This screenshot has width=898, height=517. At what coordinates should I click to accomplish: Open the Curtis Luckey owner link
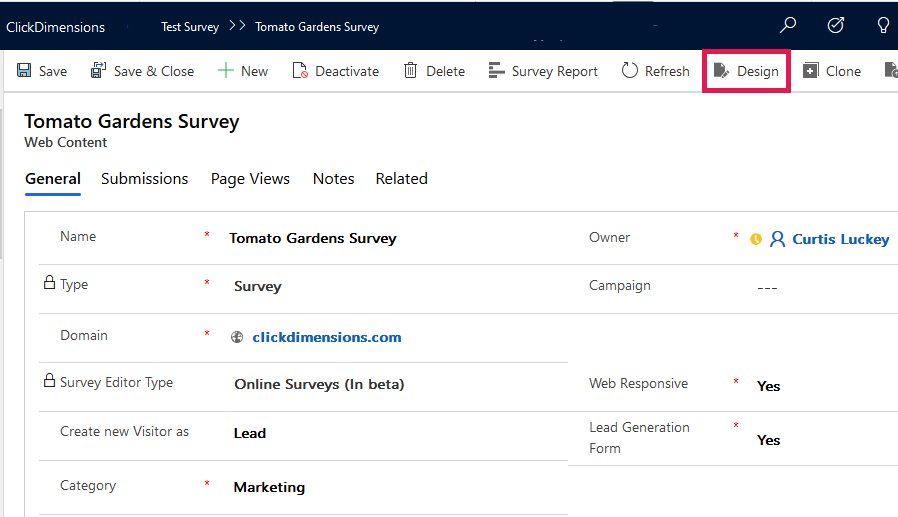click(x=840, y=239)
